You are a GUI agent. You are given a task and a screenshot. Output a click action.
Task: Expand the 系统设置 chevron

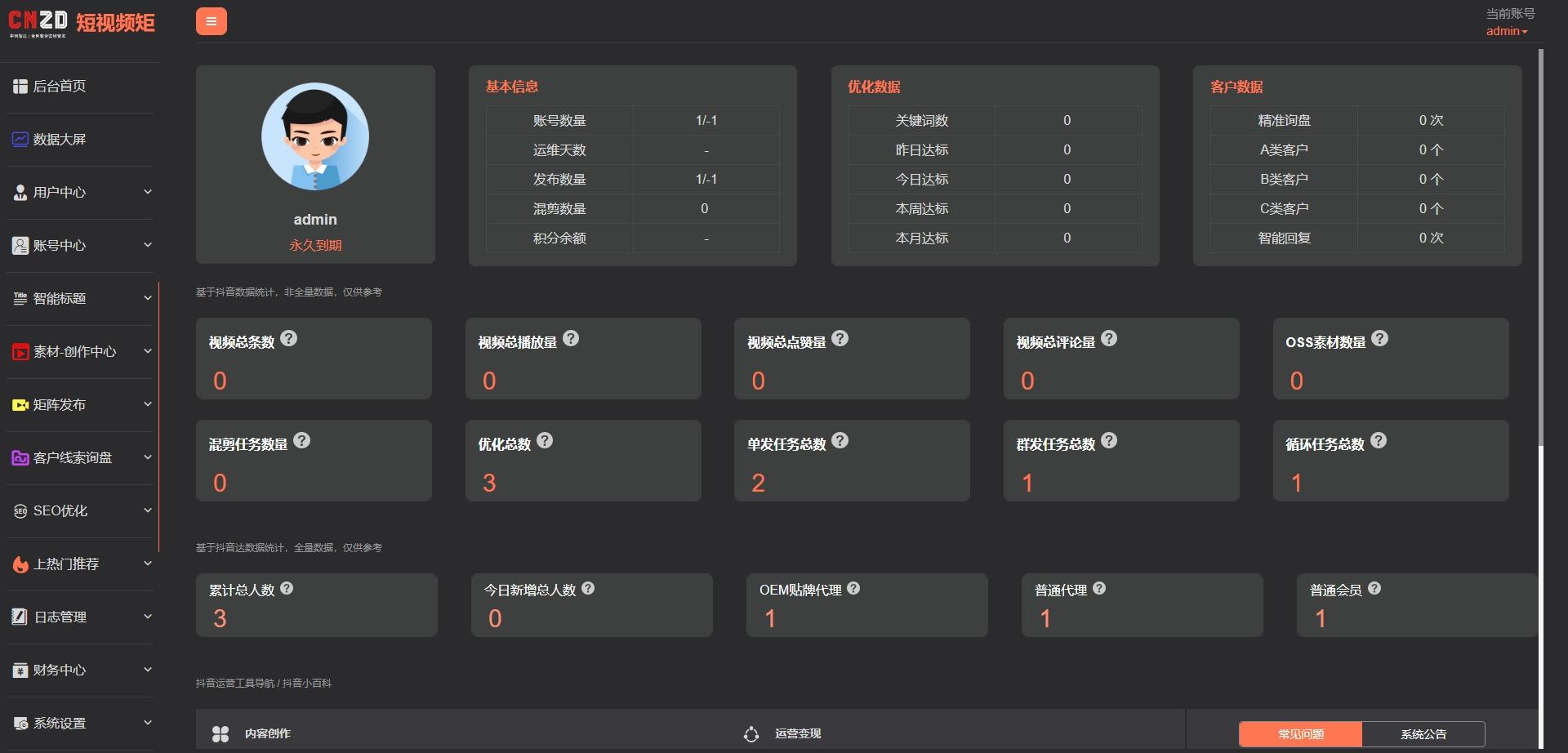tap(148, 723)
